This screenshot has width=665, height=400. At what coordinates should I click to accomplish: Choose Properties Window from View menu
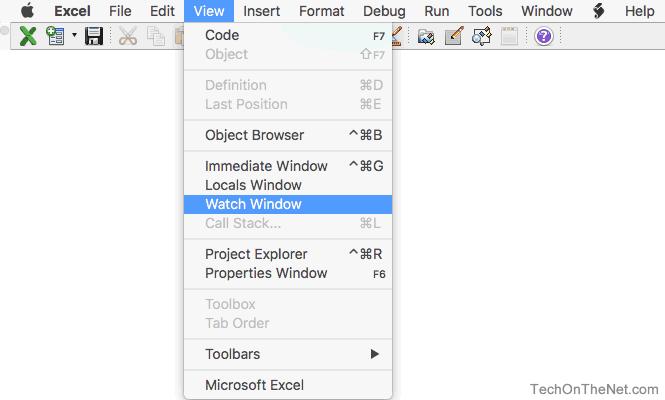[x=288, y=273]
